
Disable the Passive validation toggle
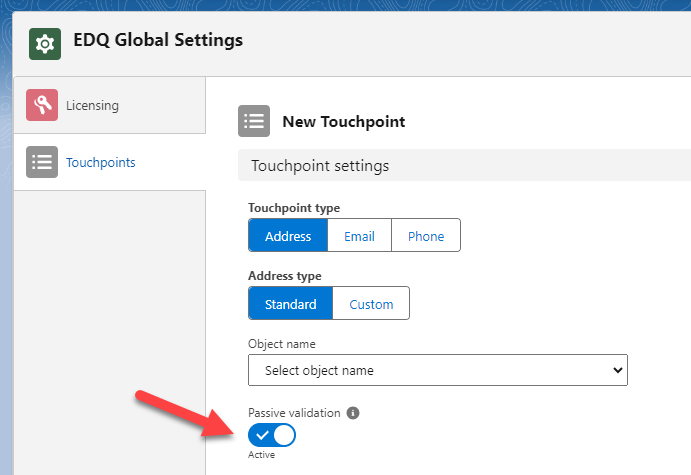(272, 435)
